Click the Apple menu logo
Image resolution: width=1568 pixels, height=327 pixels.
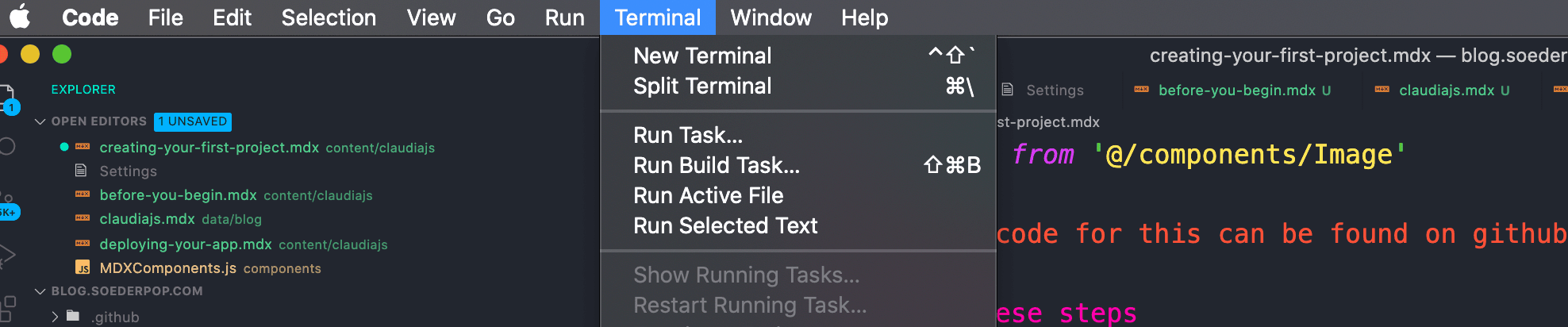[x=19, y=17]
